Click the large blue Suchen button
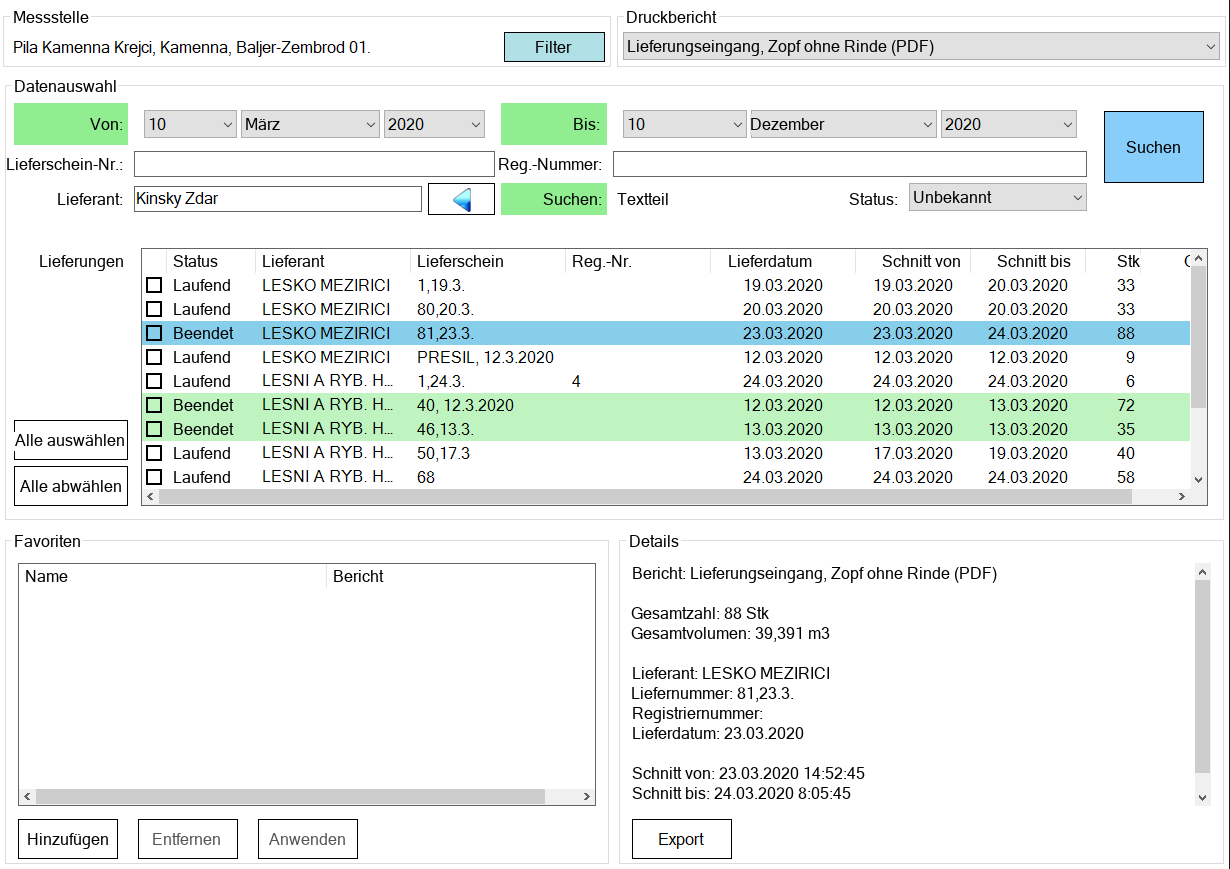Viewport: 1230px width, 869px height. tap(1153, 147)
